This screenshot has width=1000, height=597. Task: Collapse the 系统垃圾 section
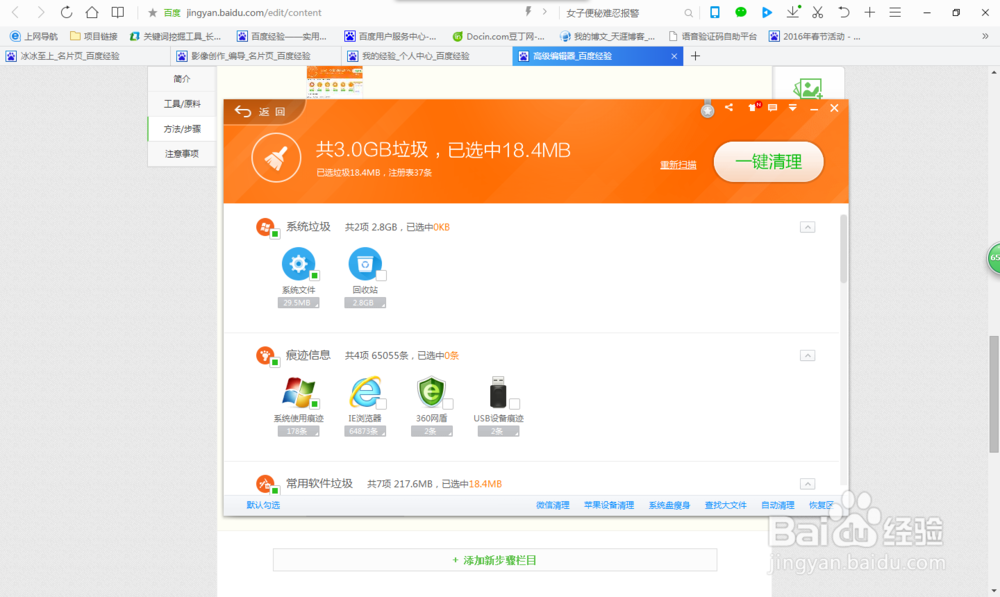coord(807,227)
